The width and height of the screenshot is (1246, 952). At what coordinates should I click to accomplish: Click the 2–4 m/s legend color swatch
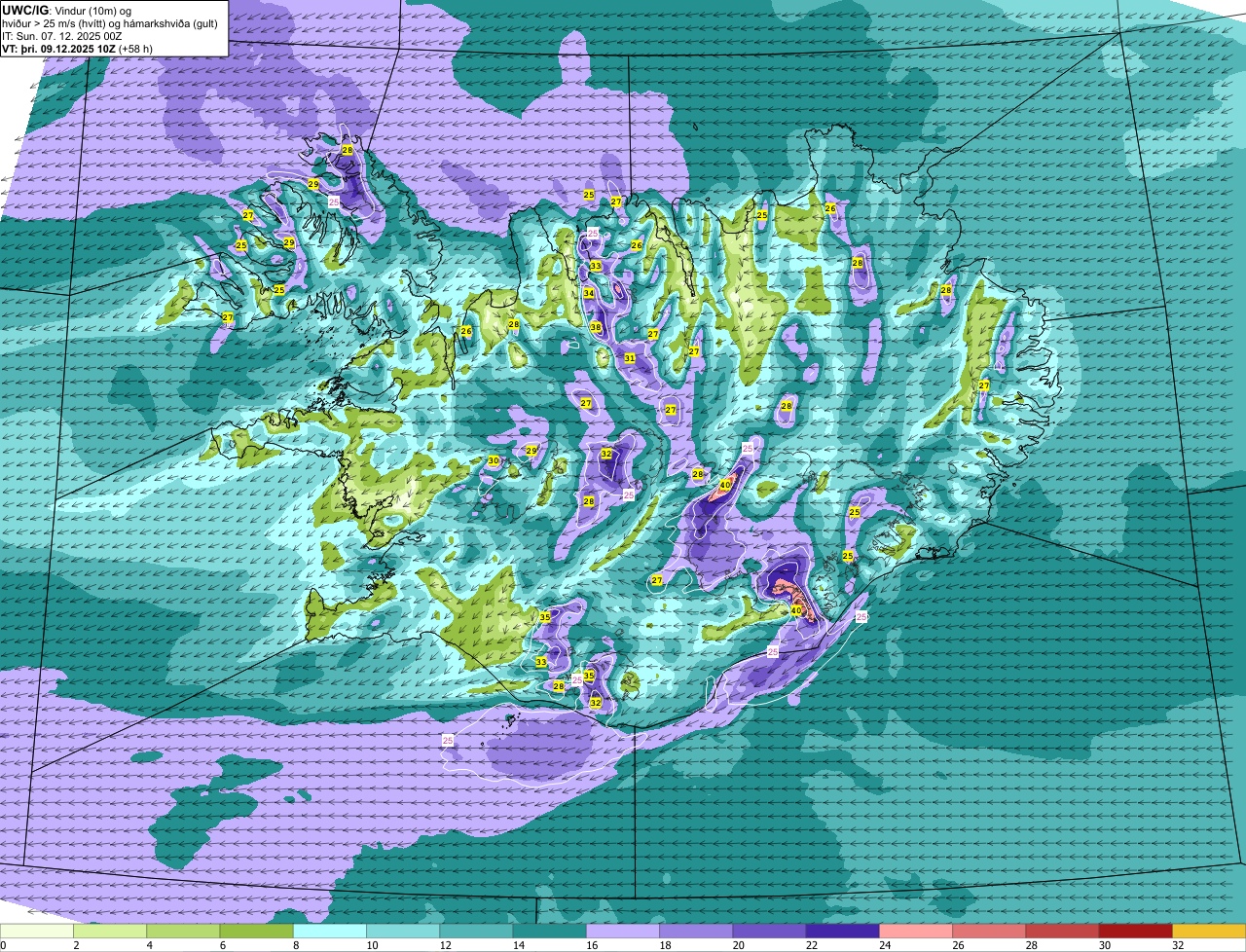pos(110,932)
